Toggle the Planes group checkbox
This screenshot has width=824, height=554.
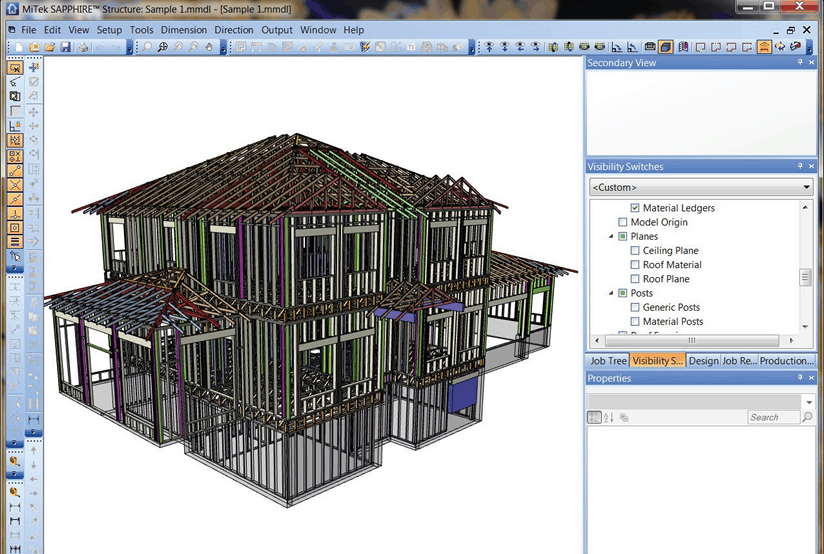(623, 236)
